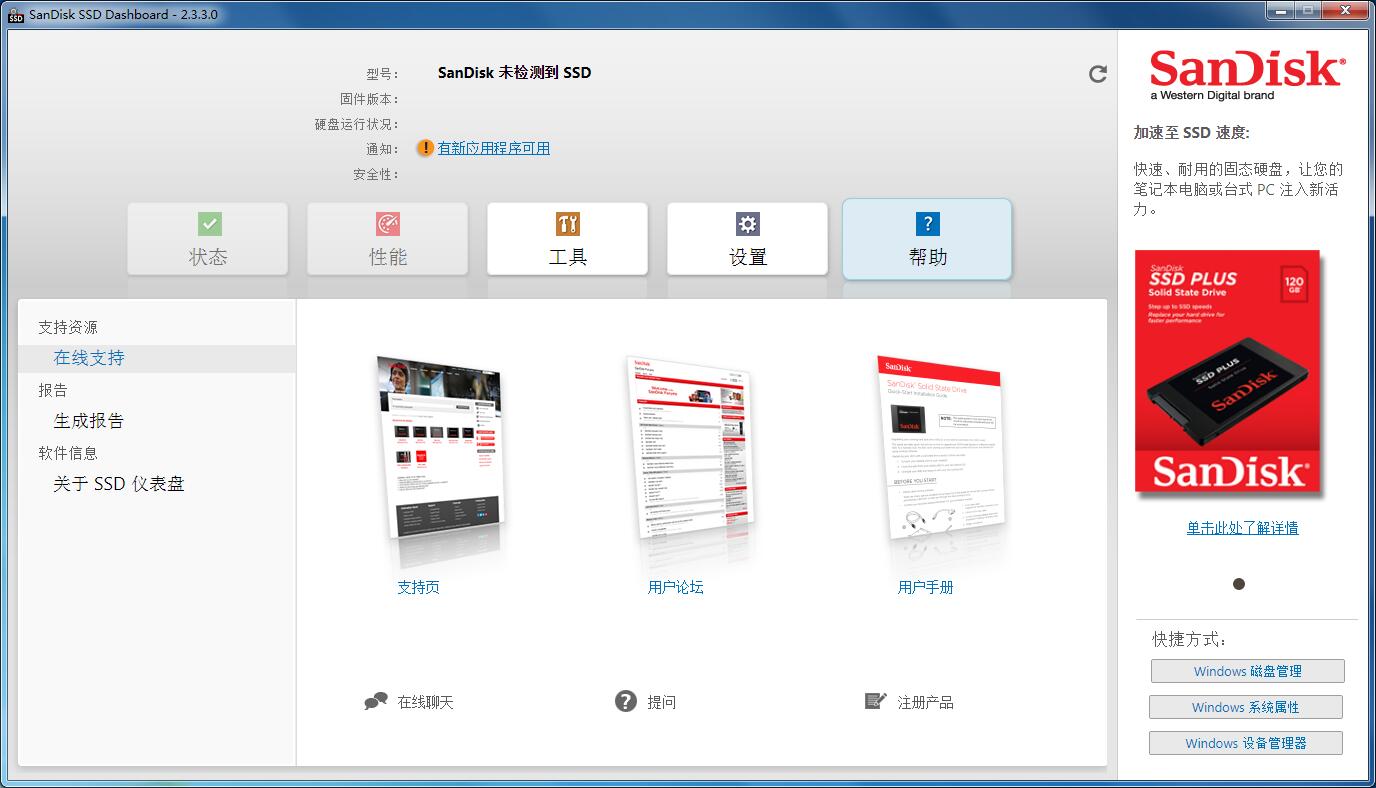
Task: Click the 快捷方式 heading
Action: pos(1190,639)
